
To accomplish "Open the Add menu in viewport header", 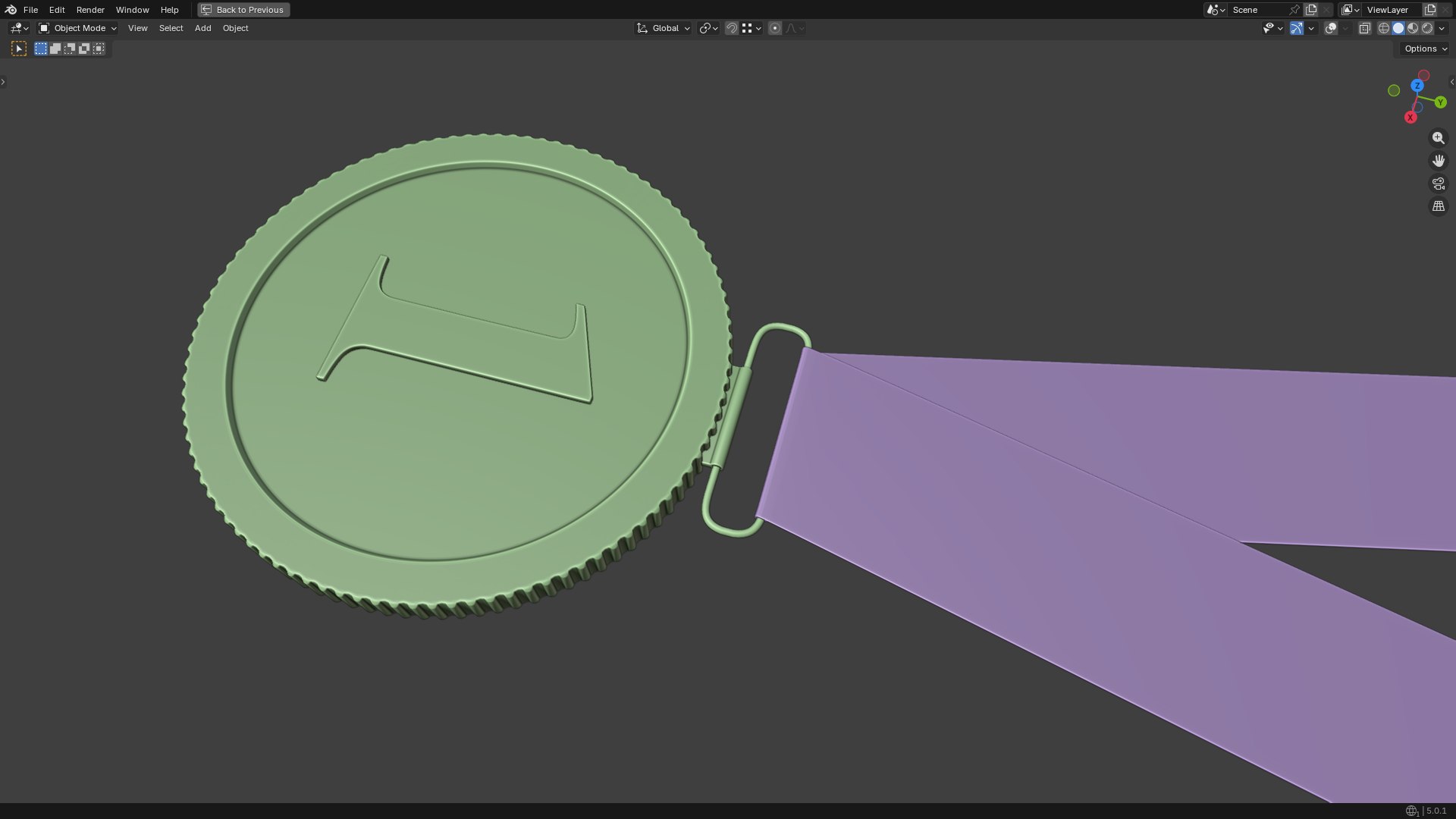I will coord(202,28).
